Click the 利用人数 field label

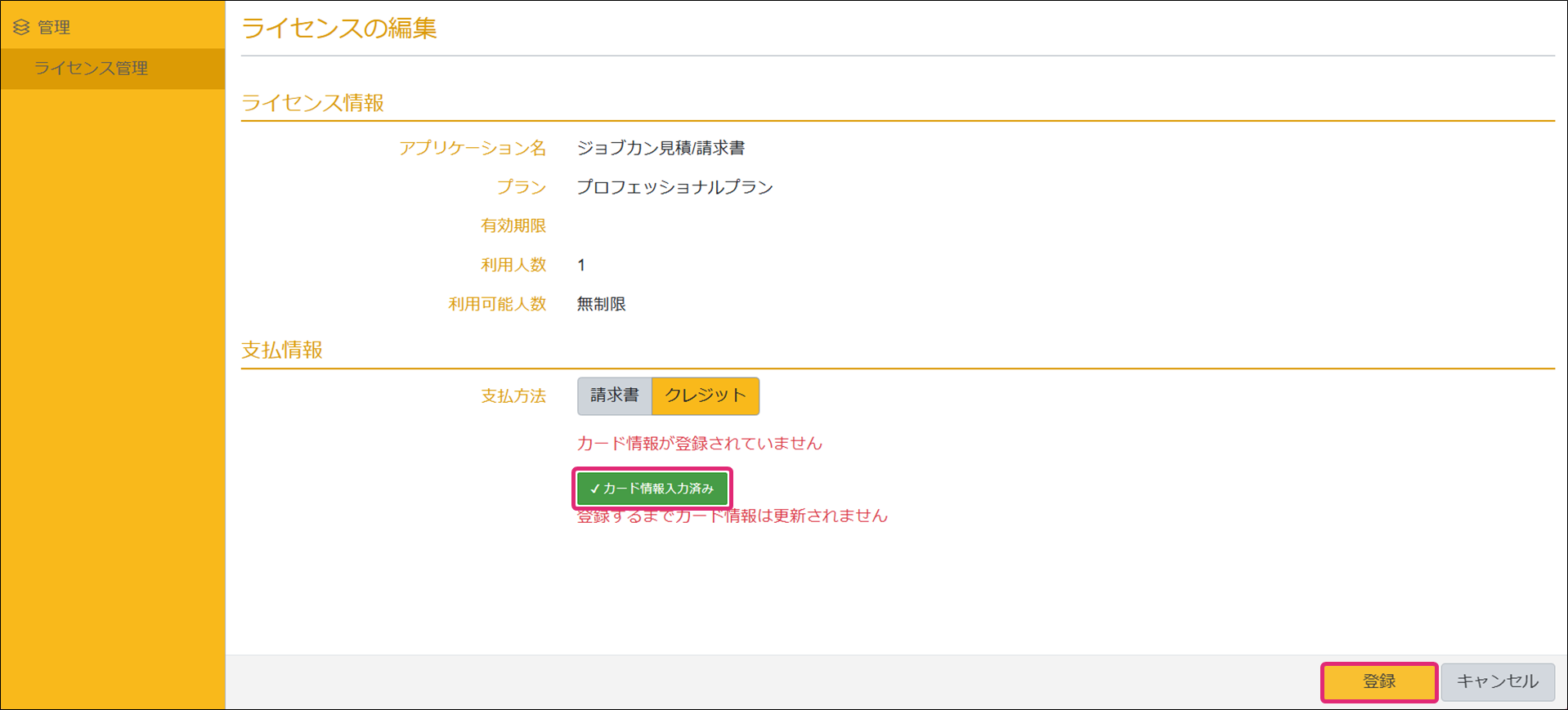513,265
